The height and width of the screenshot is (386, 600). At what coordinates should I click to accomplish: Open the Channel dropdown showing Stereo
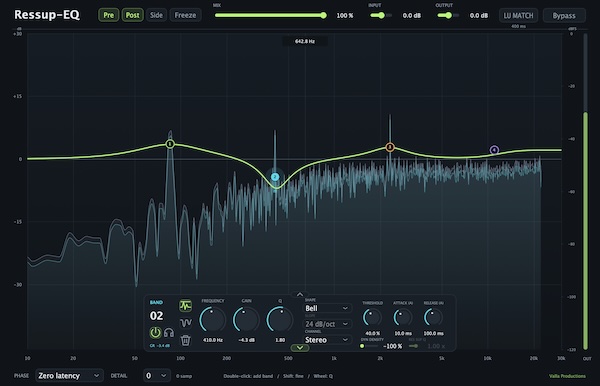(x=327, y=340)
